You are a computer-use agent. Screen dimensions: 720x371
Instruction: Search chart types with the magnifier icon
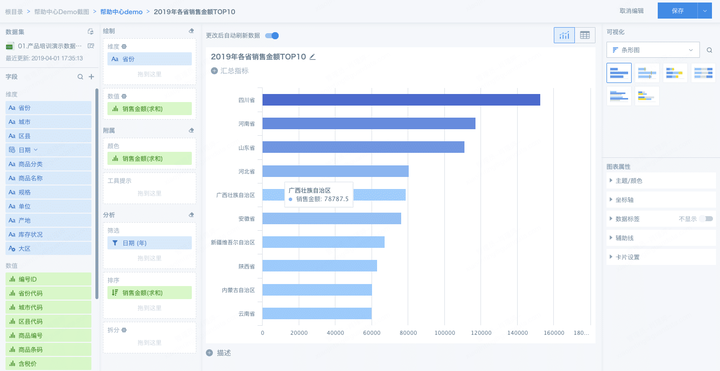pyautogui.click(x=709, y=50)
